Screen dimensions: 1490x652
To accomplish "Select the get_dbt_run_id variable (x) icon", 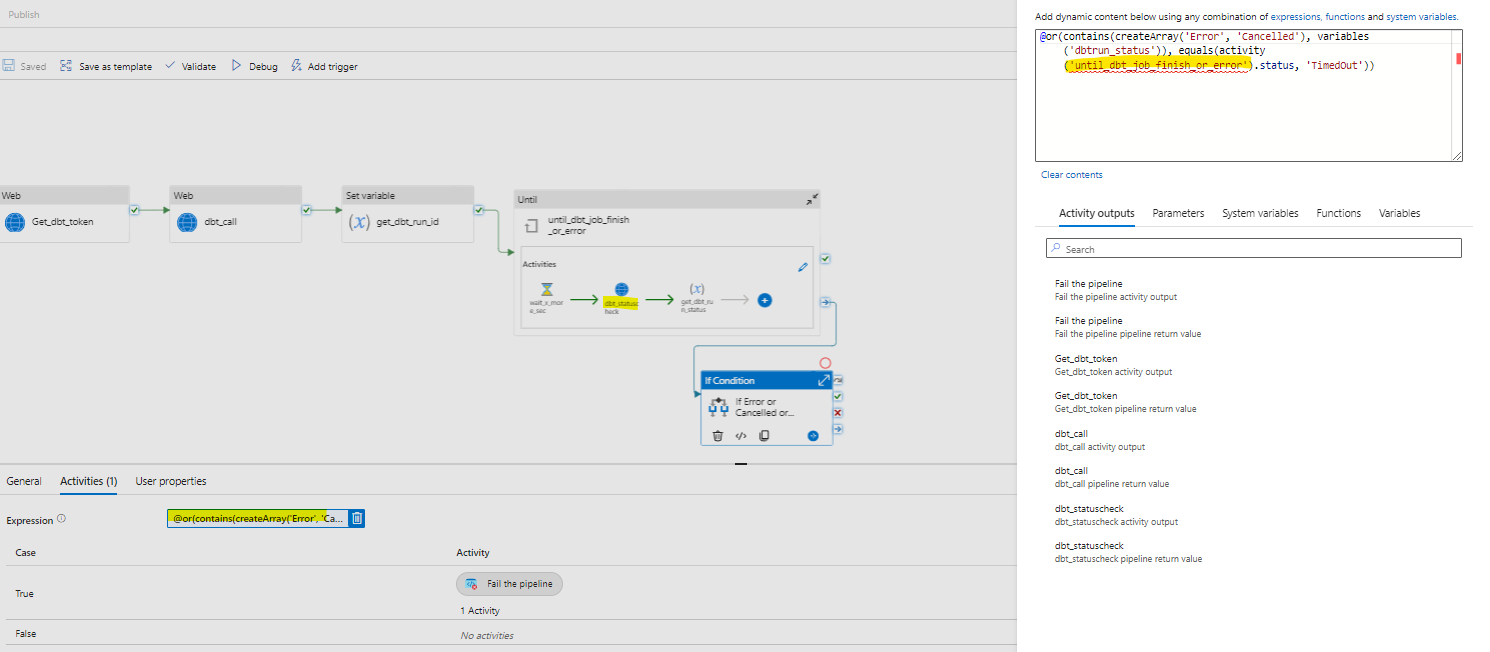I will 359,222.
